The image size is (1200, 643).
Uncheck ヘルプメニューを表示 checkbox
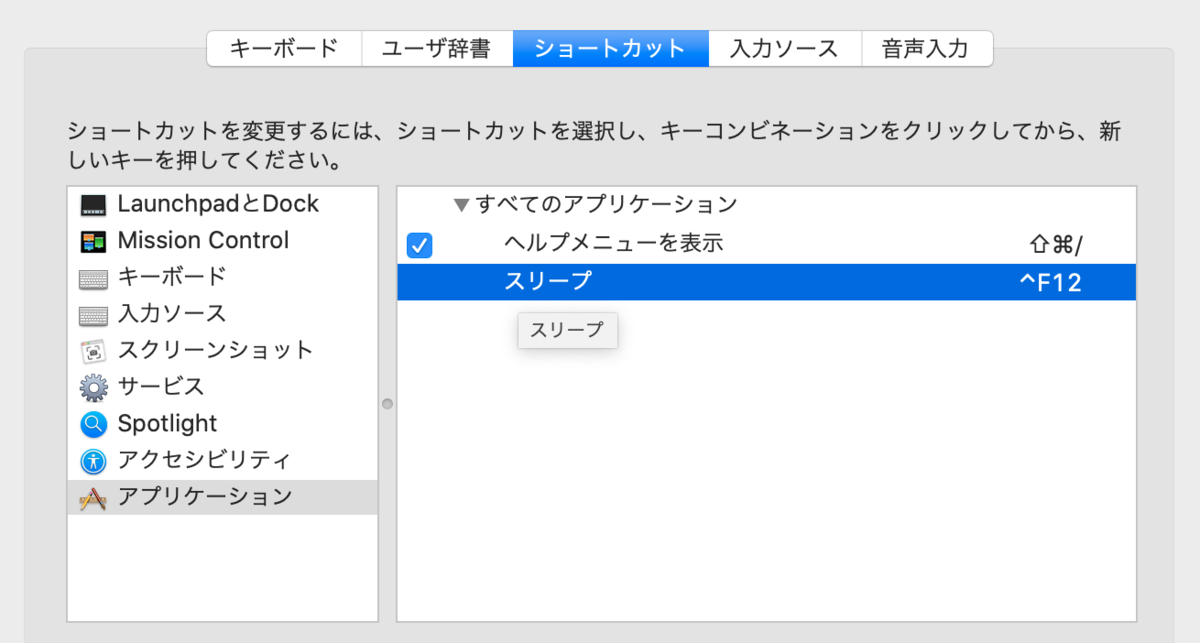coord(419,245)
